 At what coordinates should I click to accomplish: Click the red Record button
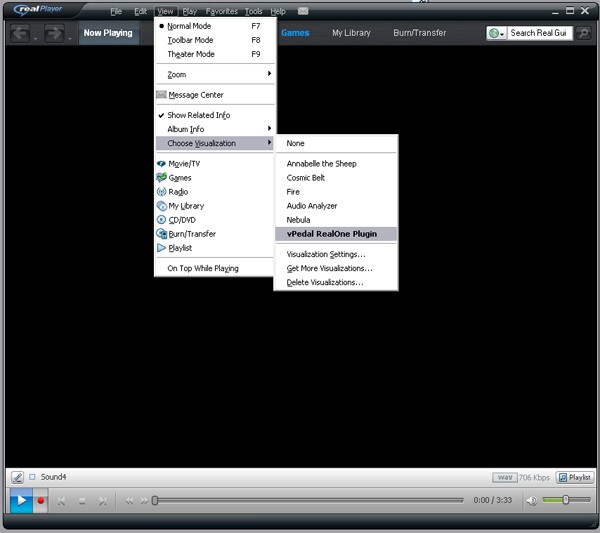[x=41, y=500]
